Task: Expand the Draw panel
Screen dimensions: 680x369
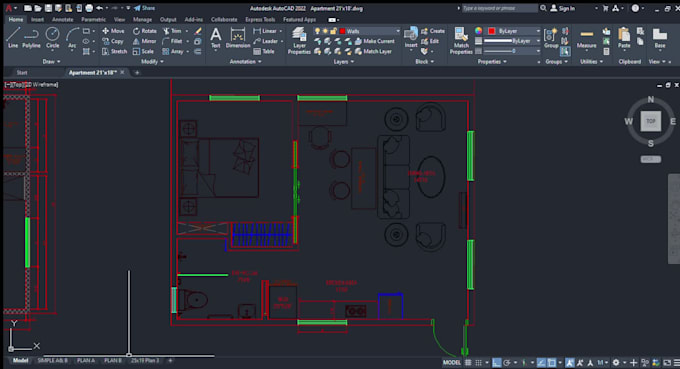Action: click(51, 62)
